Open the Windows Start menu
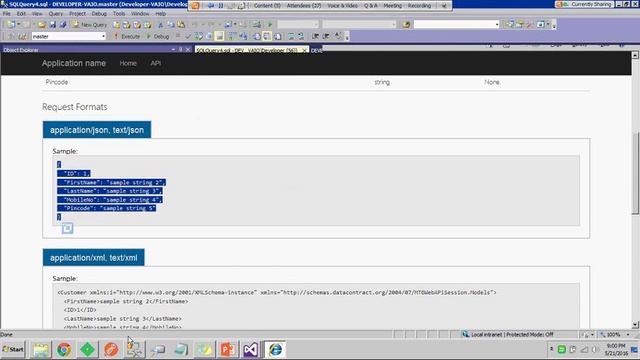Image resolution: width=640 pixels, height=360 pixels. (13, 349)
